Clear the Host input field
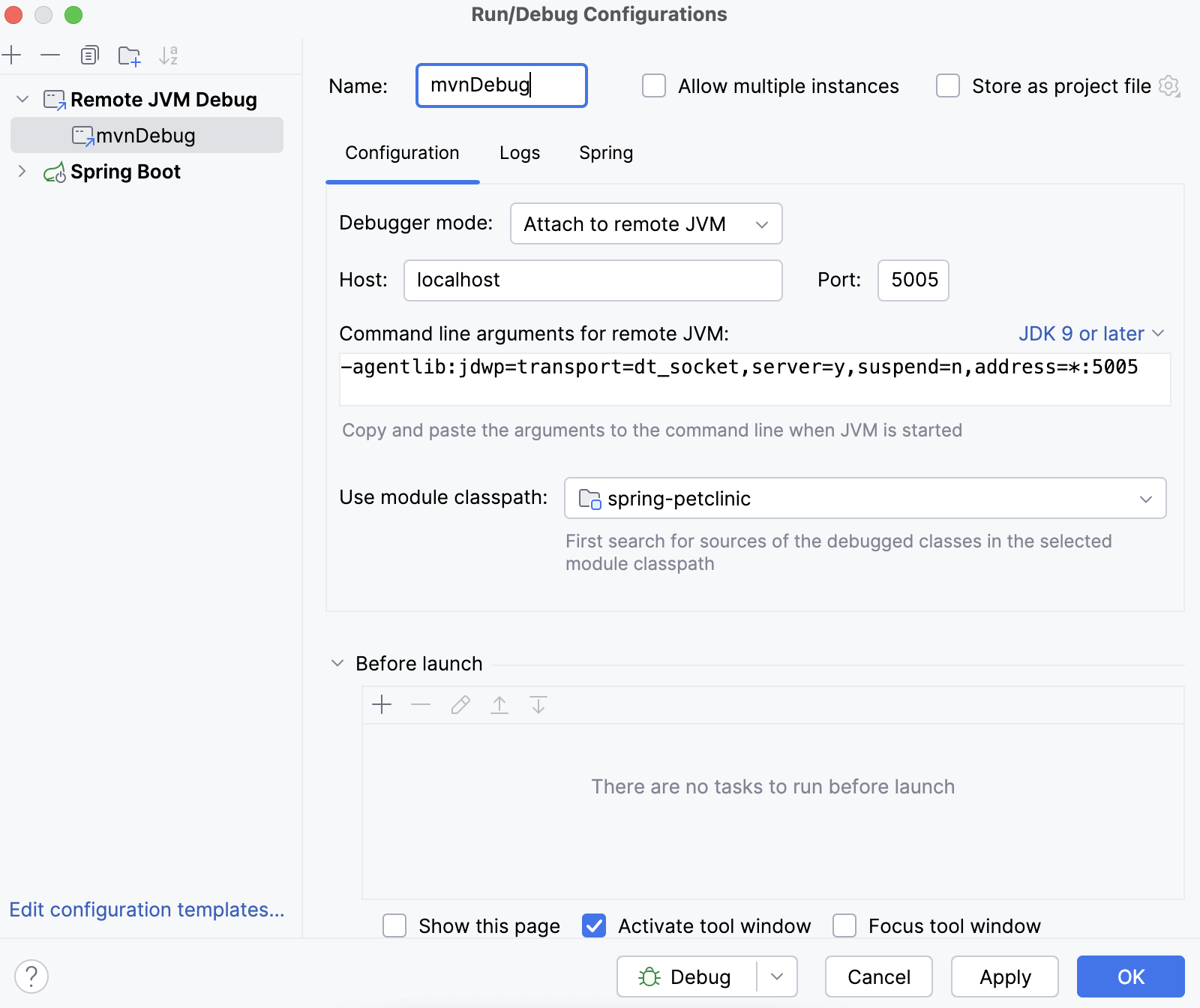Viewport: 1200px width, 1008px height. click(x=592, y=280)
